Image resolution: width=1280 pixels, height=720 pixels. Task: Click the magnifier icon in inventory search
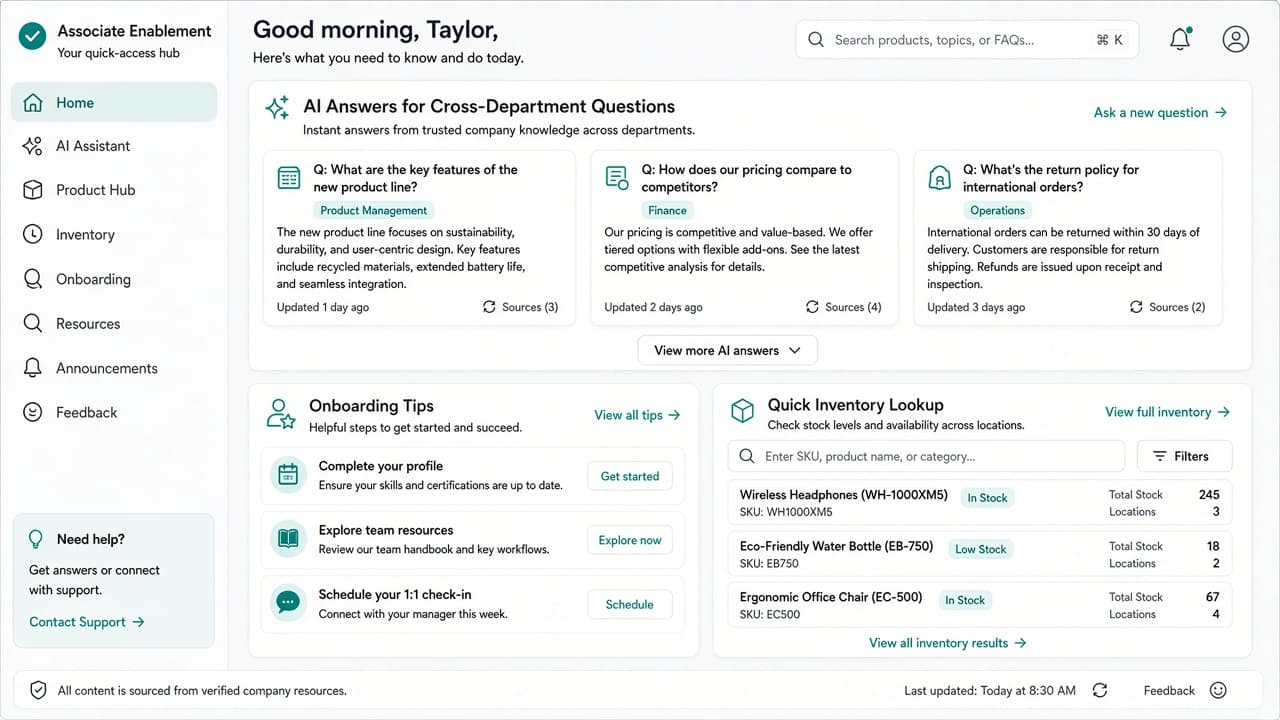[x=747, y=456]
